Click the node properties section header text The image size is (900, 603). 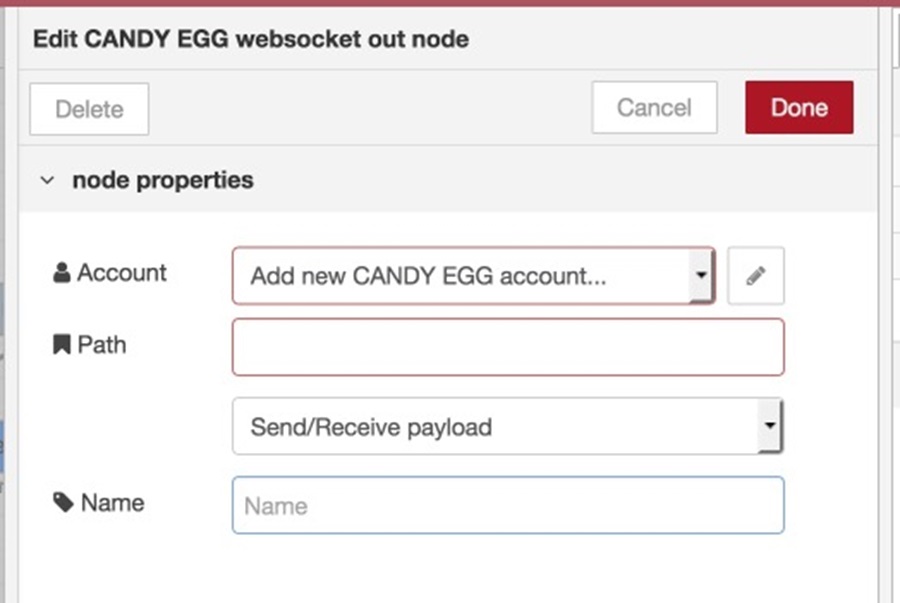[x=163, y=180]
